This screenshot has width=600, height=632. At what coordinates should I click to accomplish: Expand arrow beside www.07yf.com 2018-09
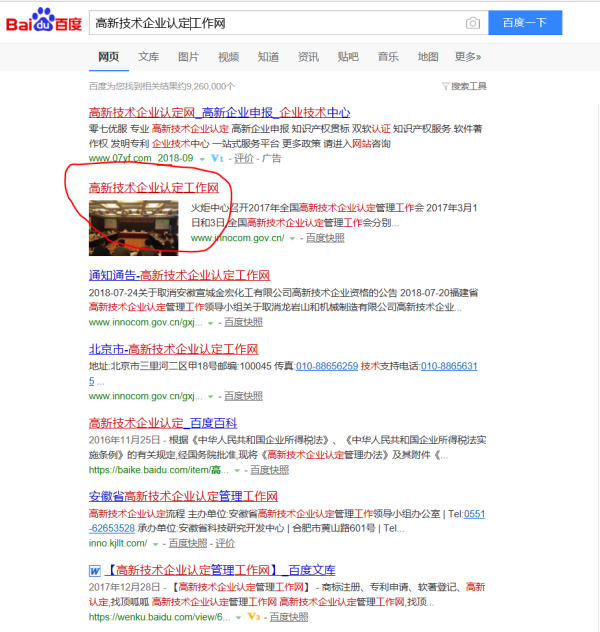pos(202,159)
